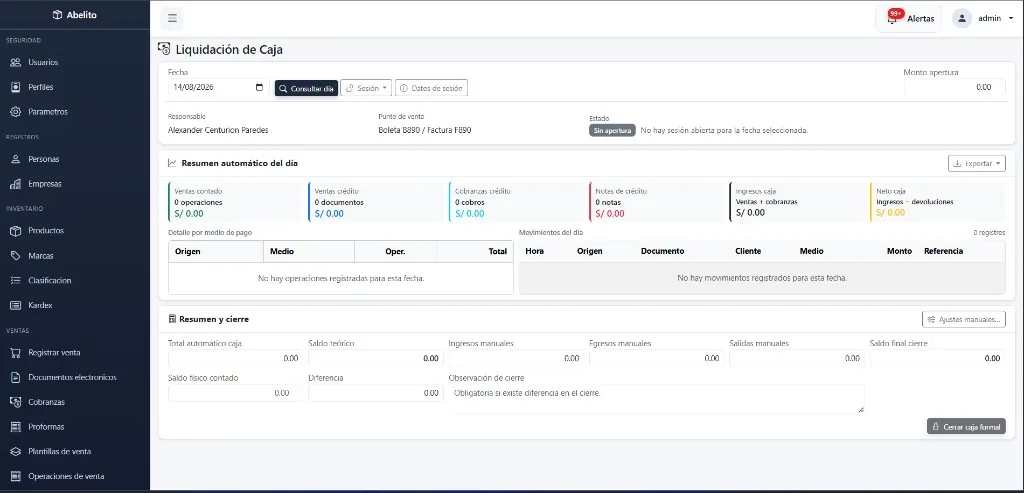This screenshot has width=1024, height=493.
Task: Click the Diferencia value field
Action: 376,393
